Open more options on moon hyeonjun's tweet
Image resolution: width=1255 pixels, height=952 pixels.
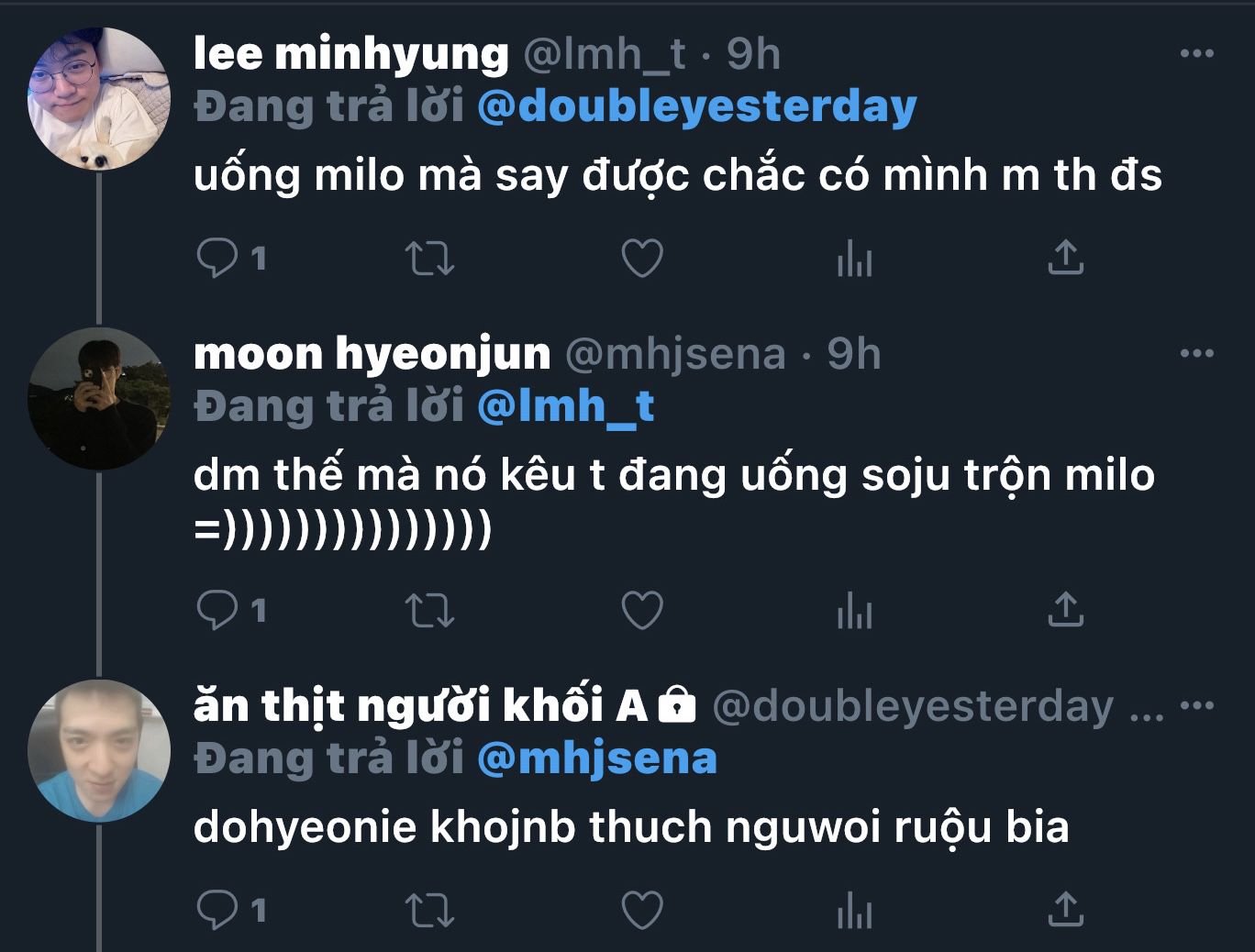point(1196,354)
